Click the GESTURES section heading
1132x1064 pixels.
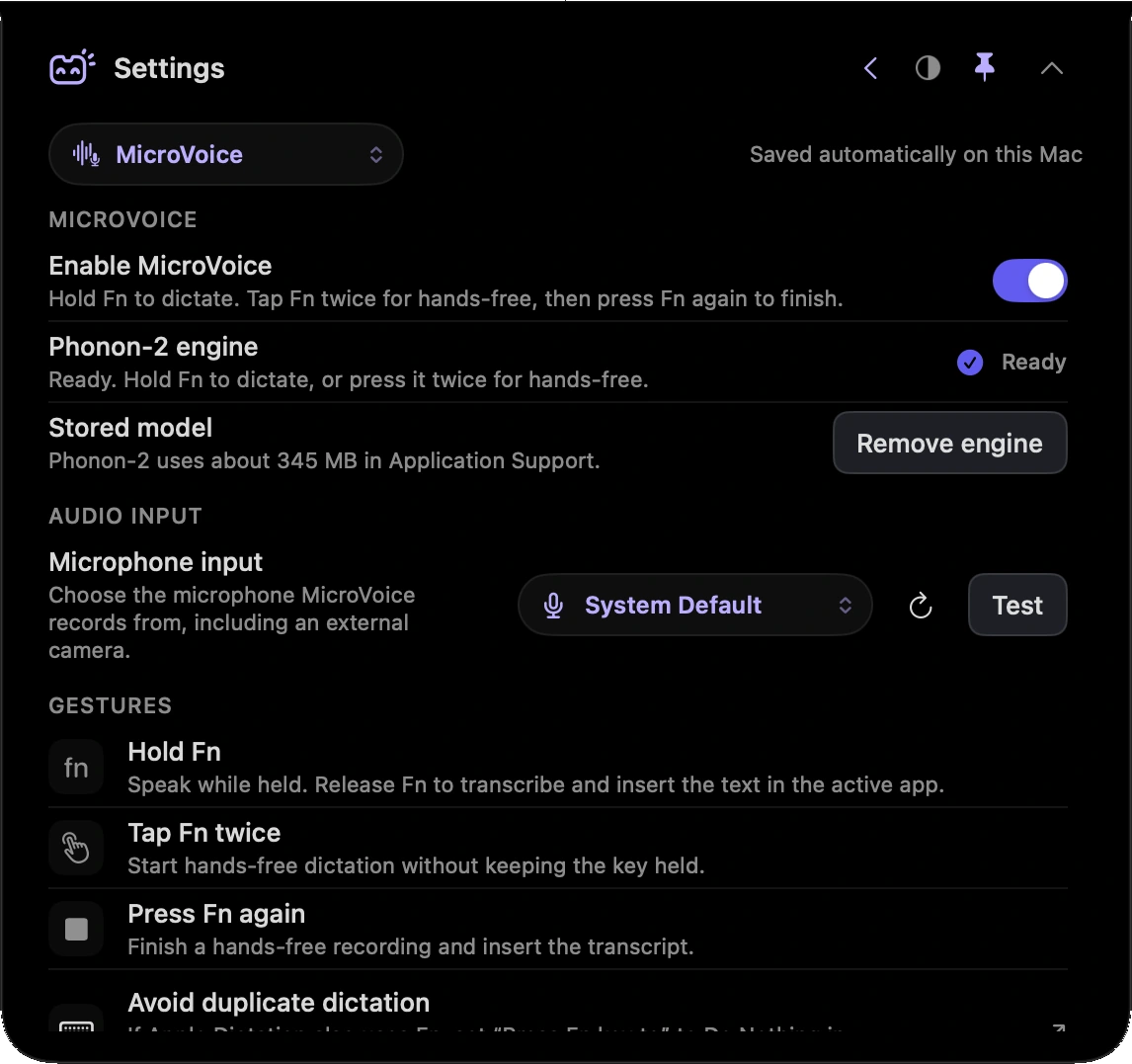(x=110, y=705)
